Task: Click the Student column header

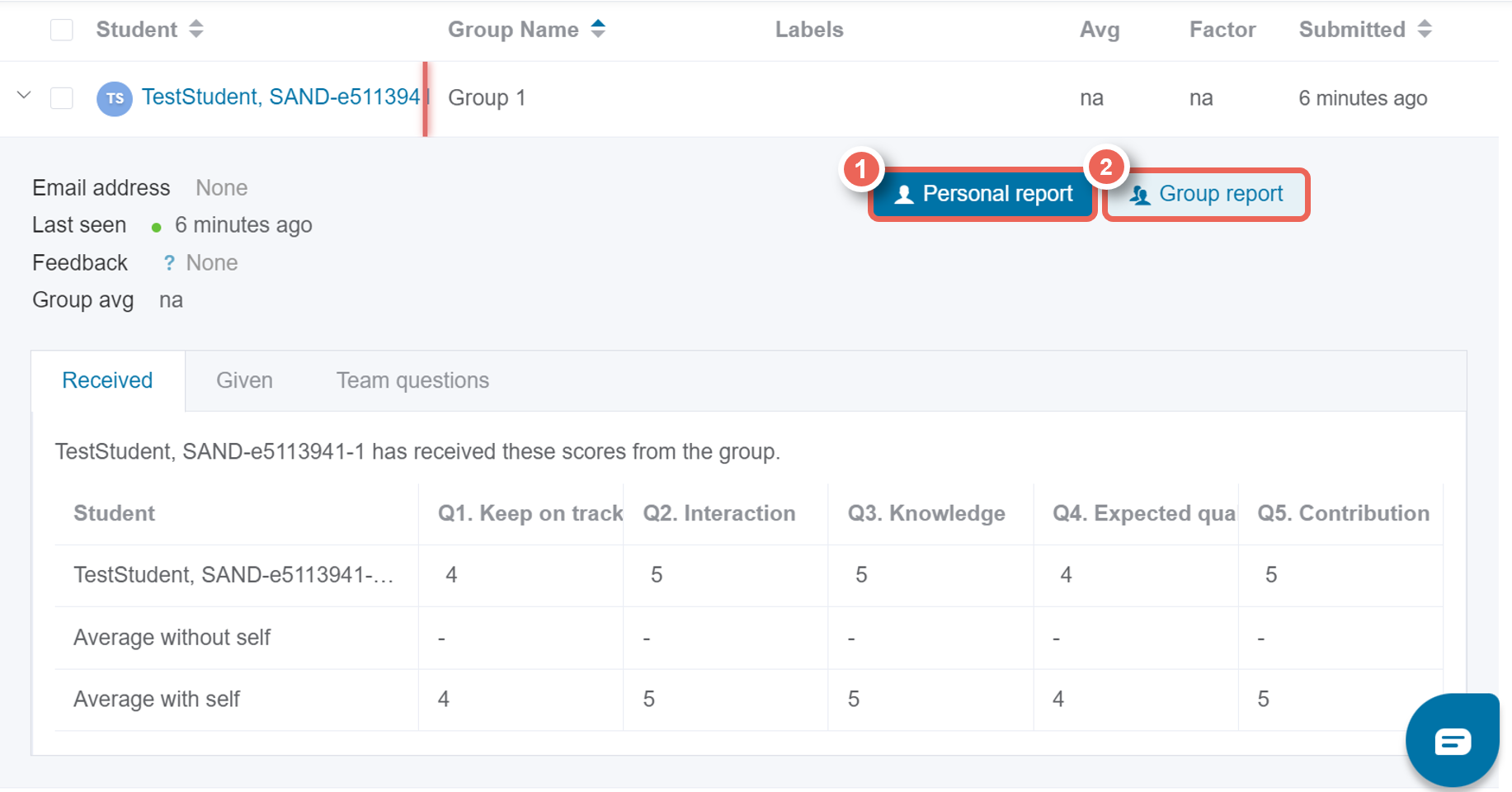Action: (136, 30)
